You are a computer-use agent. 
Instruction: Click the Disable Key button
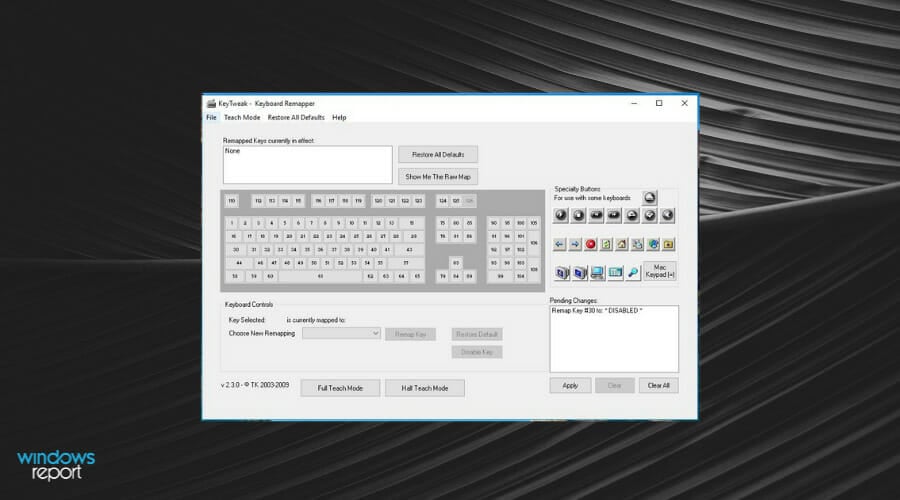[x=476, y=352]
